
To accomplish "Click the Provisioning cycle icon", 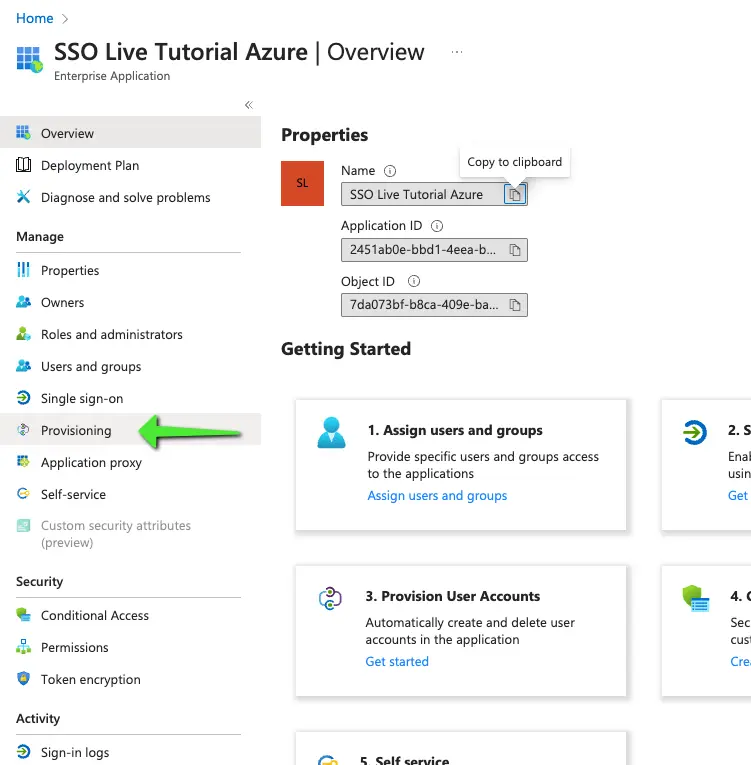I will [23, 429].
